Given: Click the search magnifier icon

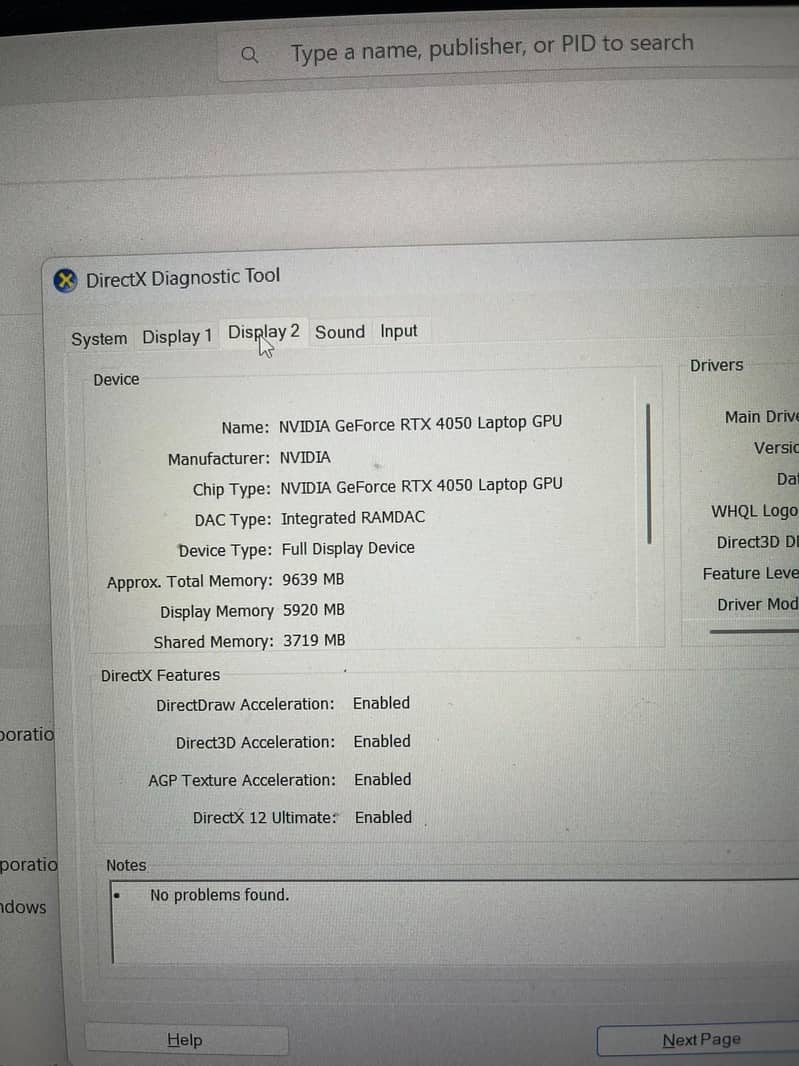Looking at the screenshot, I should coord(250,54).
